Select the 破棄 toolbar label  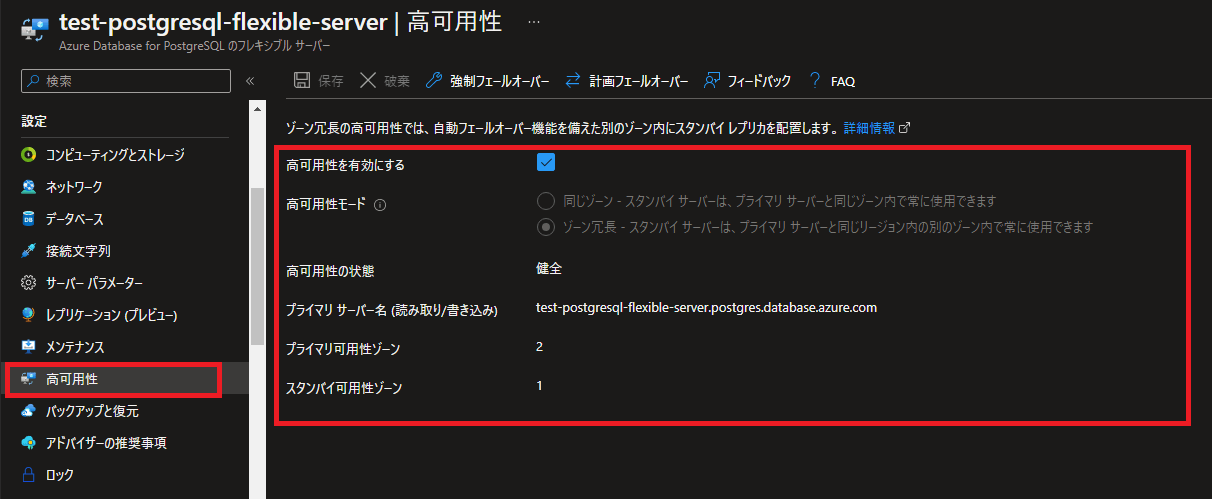click(397, 81)
